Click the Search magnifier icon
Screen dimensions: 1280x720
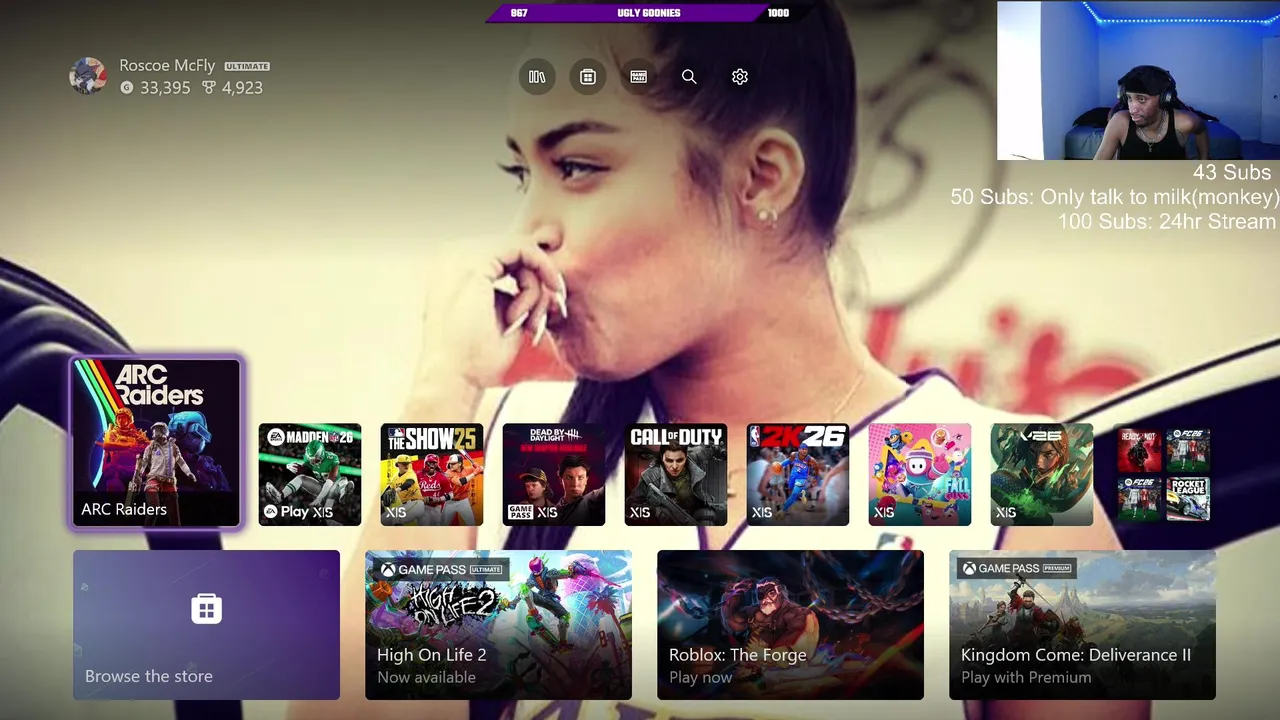[689, 77]
